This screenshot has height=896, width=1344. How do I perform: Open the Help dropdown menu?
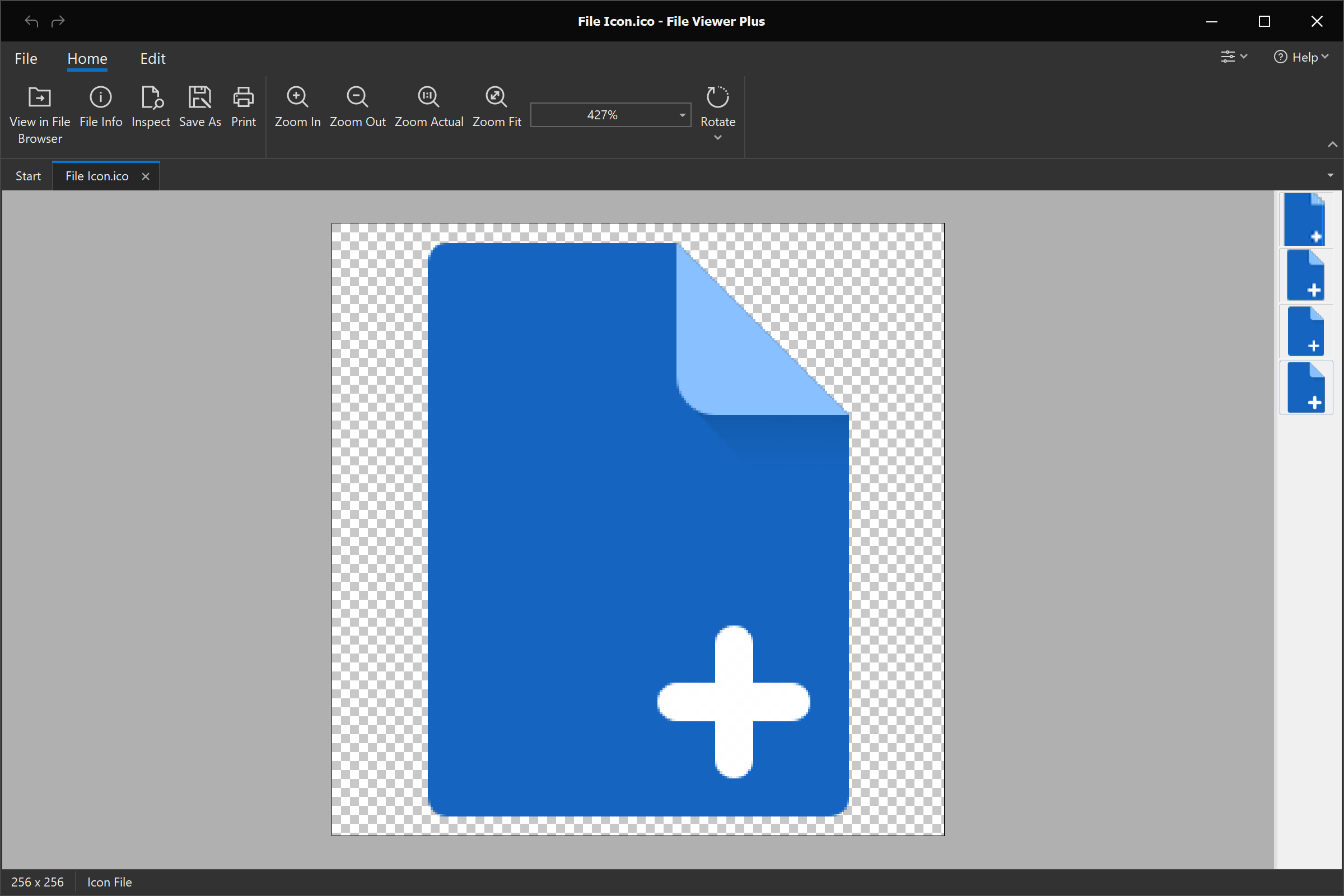[x=1301, y=57]
